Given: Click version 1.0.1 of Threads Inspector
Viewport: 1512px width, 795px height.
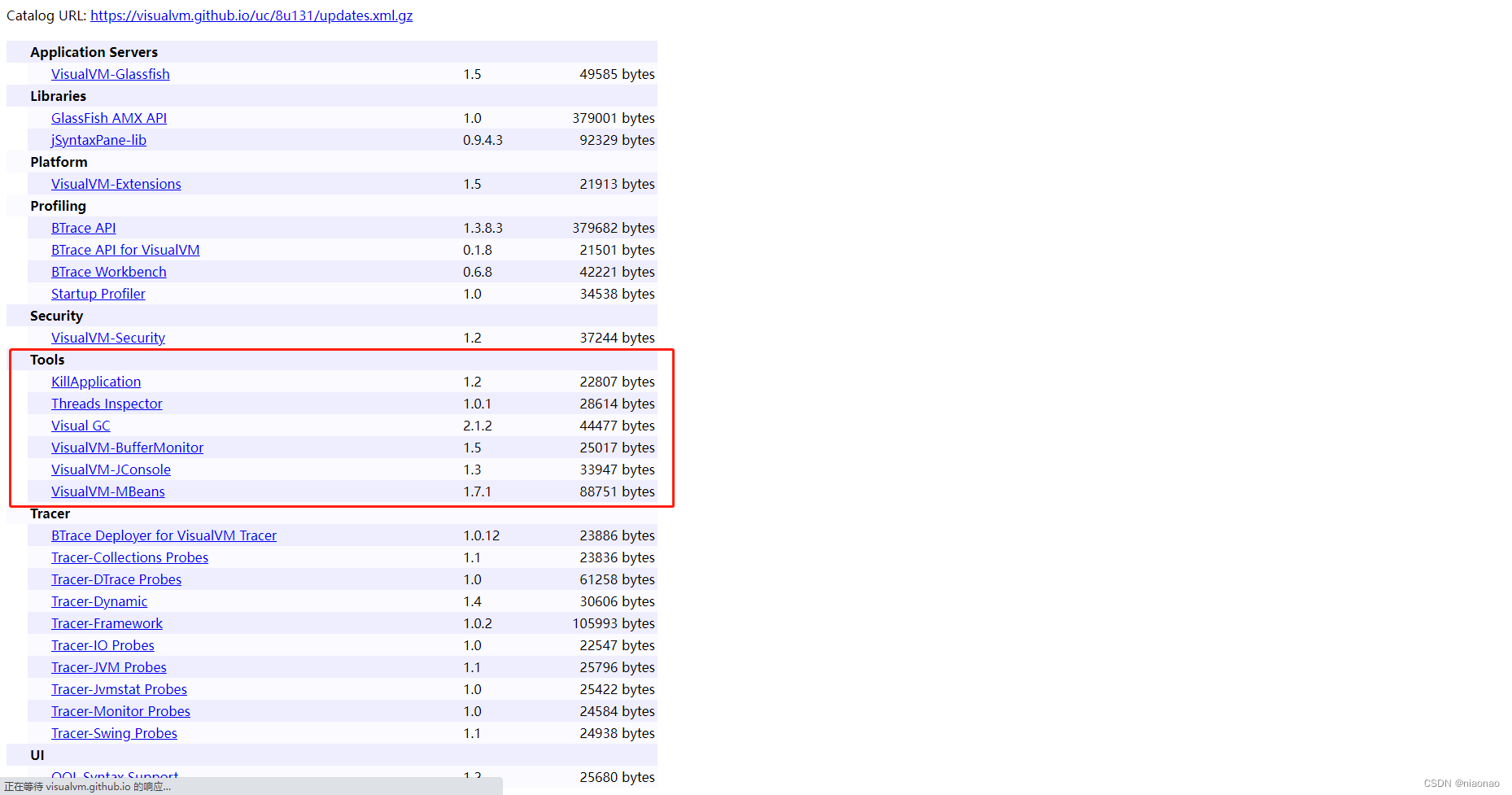Looking at the screenshot, I should [x=478, y=404].
